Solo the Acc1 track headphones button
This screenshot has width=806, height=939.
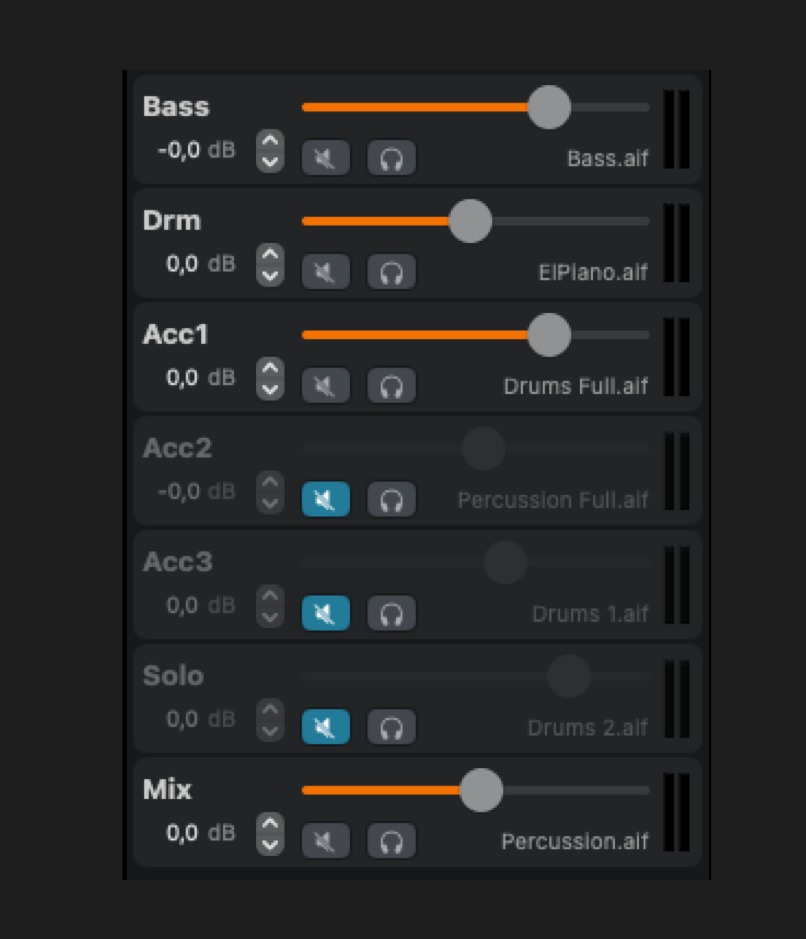tap(391, 386)
